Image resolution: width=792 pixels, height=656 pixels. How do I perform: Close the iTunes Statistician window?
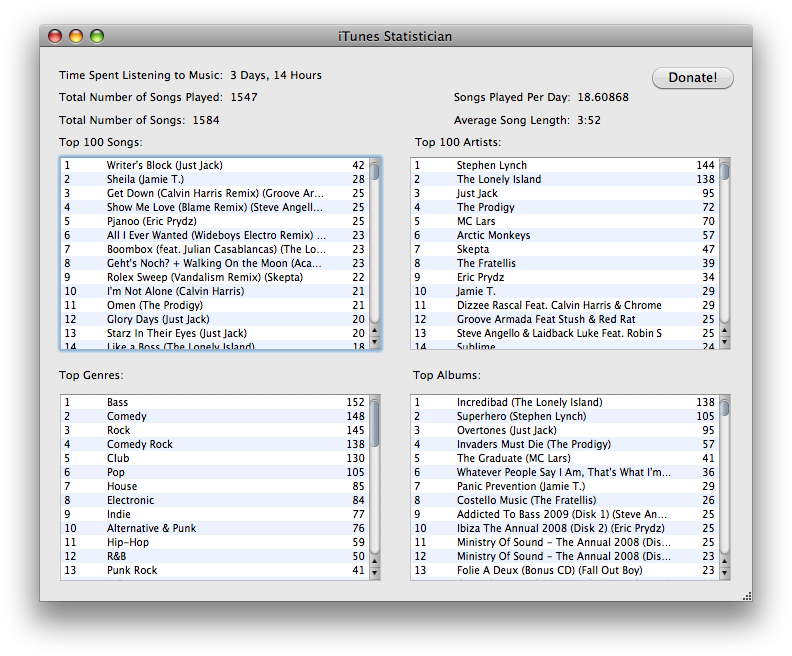tap(55, 36)
